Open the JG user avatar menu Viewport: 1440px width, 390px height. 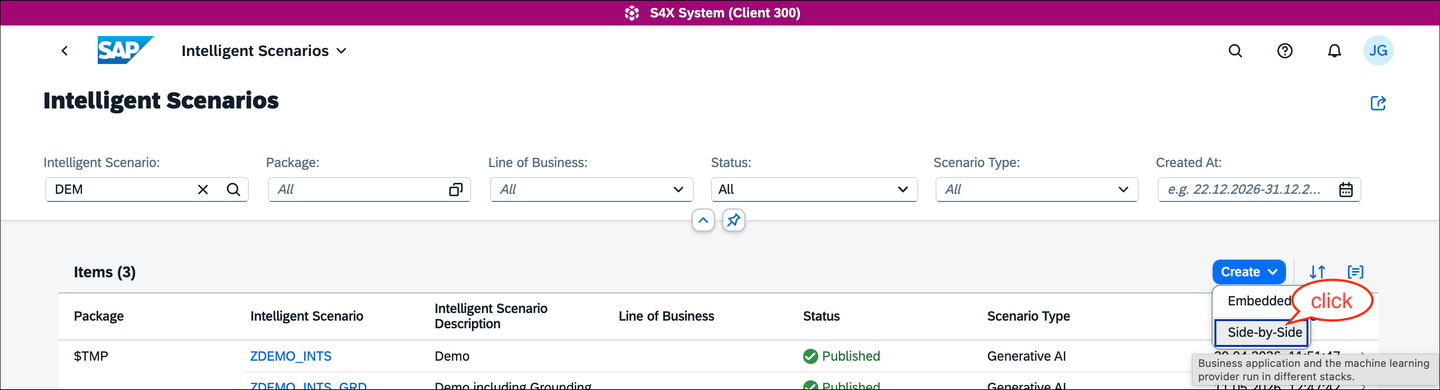(1378, 51)
